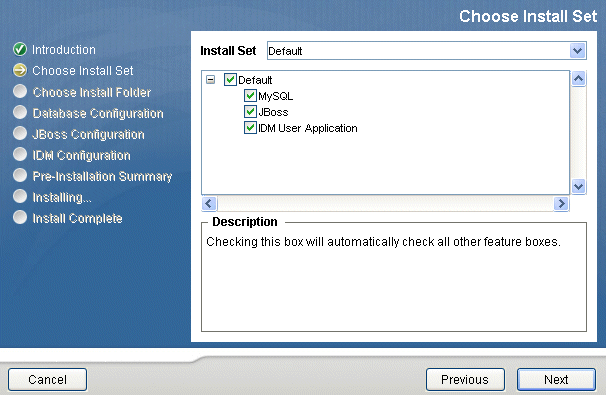606x395 pixels.
Task: Uncheck the Default feature checkbox
Action: click(x=230, y=80)
